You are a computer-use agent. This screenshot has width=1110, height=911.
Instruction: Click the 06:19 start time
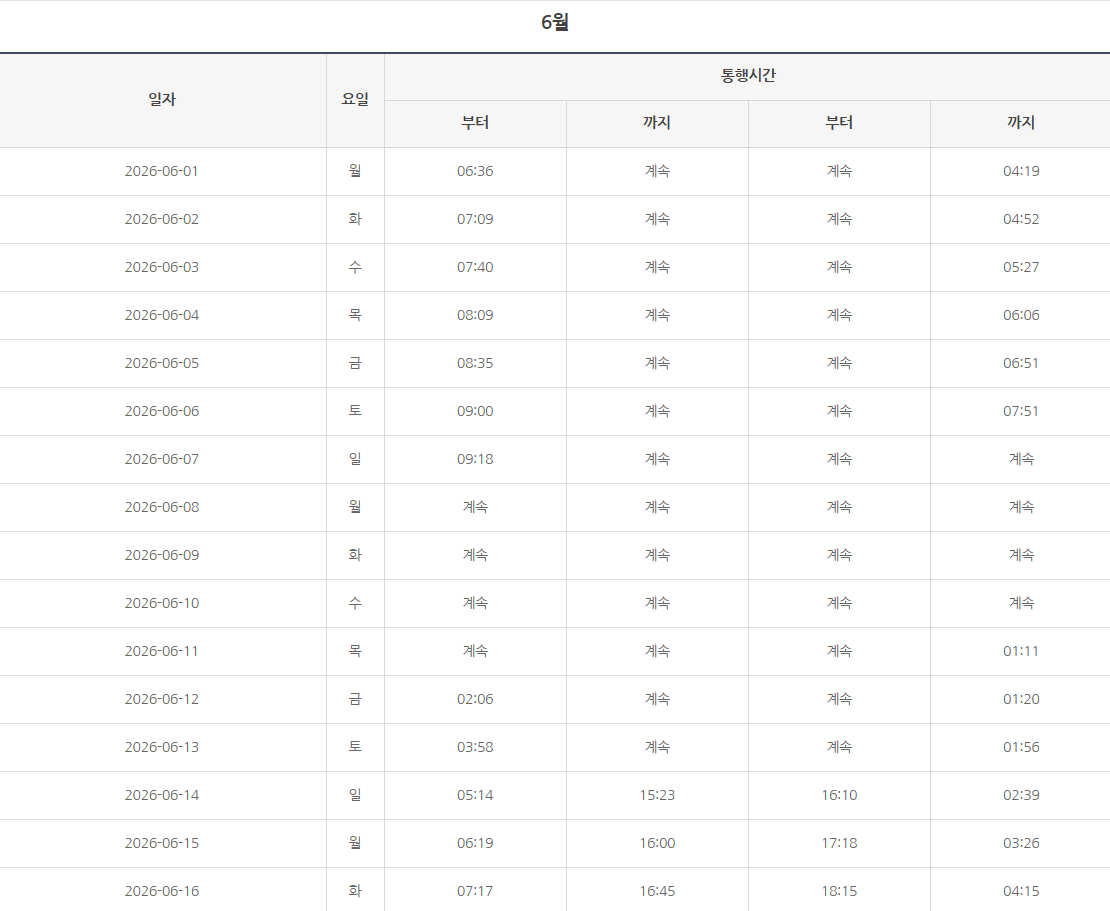click(475, 843)
